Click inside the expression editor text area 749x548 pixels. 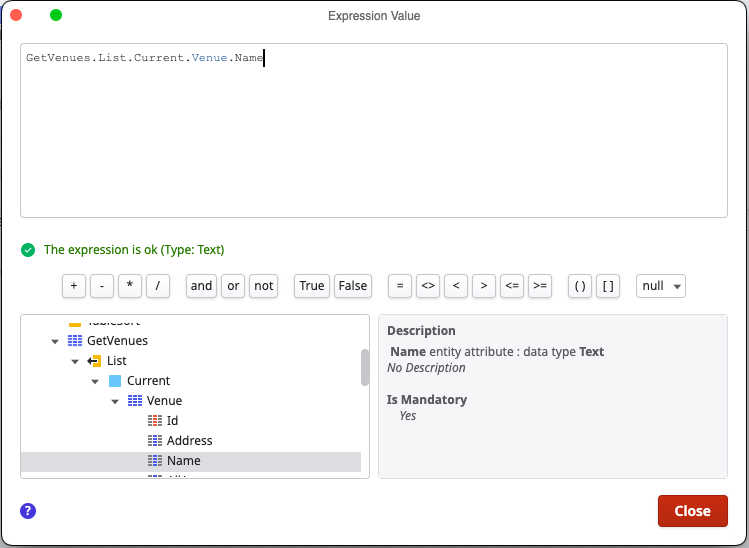coord(374,130)
